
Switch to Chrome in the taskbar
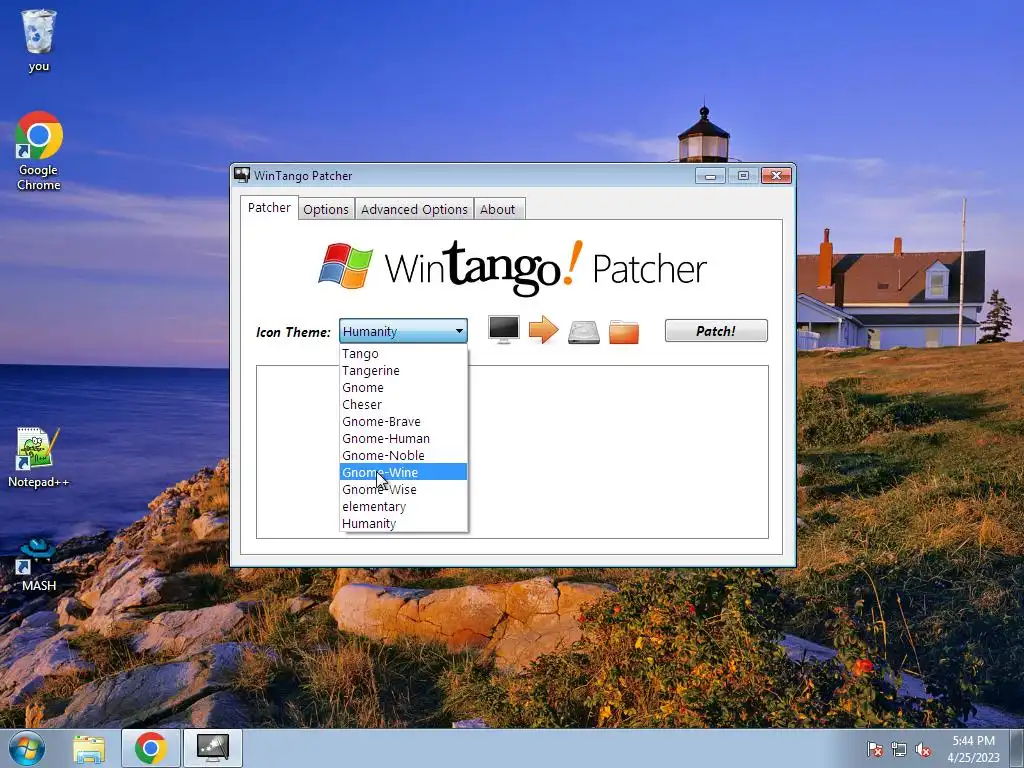pos(151,748)
